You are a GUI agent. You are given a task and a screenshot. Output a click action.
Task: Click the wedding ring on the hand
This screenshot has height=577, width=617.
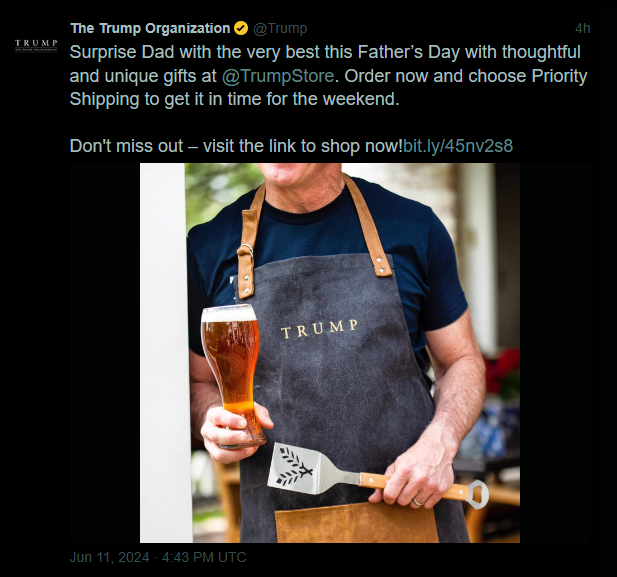pyautogui.click(x=417, y=502)
